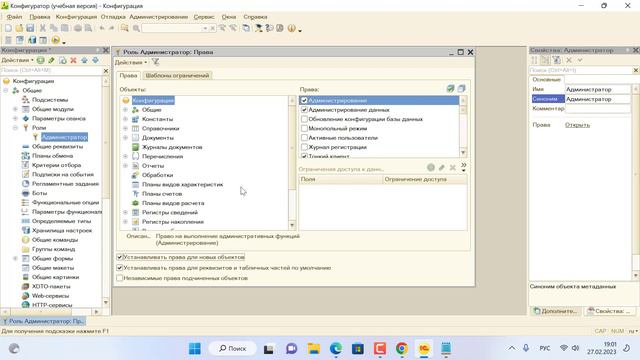Click the green Add icon in configuration panel
Viewport: 640px width, 360px height.
[40, 60]
